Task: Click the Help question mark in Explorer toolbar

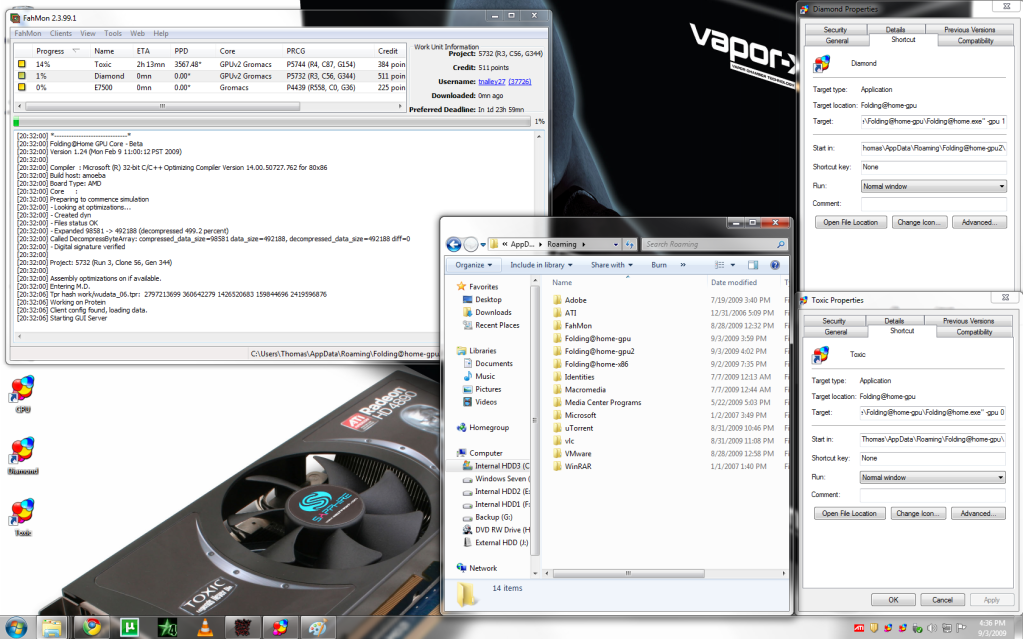Action: coord(774,264)
